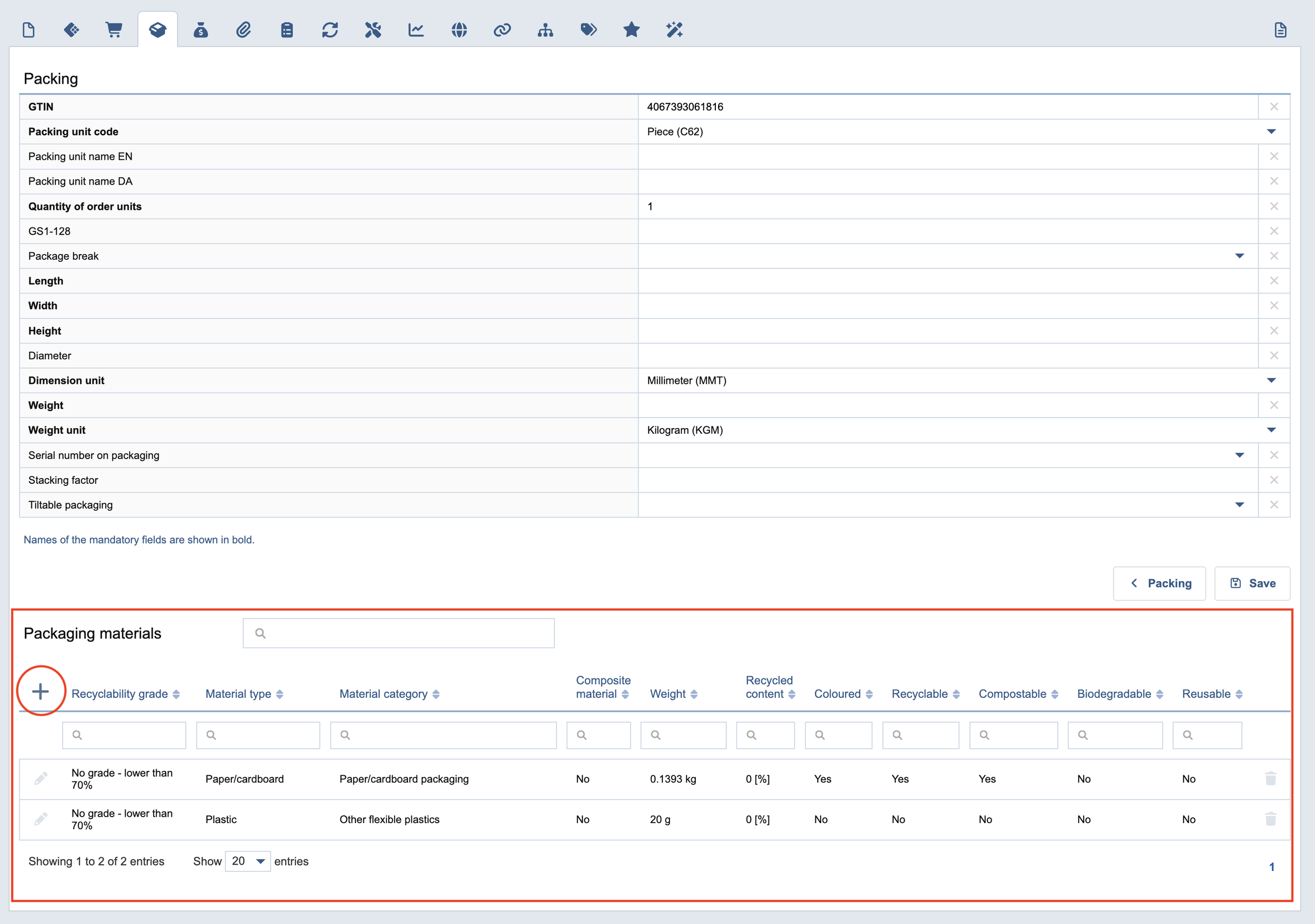
Task: Sort by Material category column
Action: [389, 694]
